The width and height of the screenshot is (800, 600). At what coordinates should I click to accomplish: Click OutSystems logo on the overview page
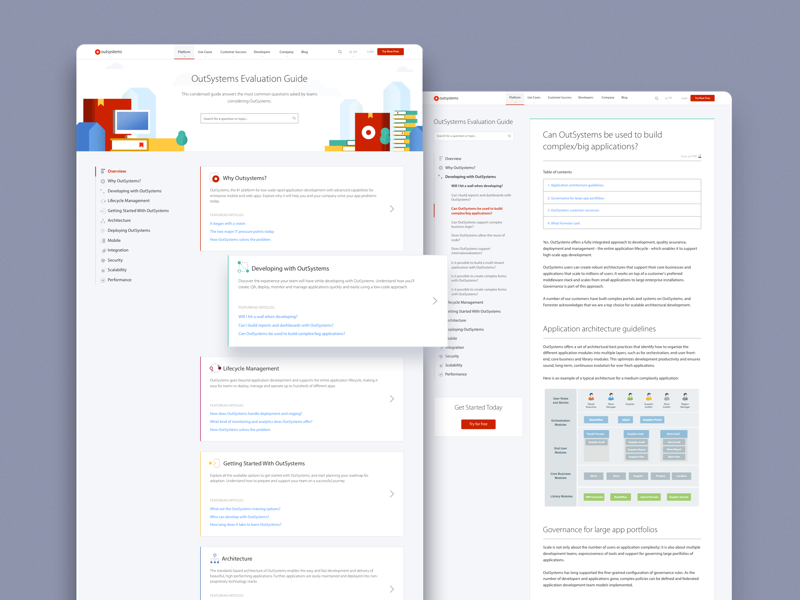108,52
